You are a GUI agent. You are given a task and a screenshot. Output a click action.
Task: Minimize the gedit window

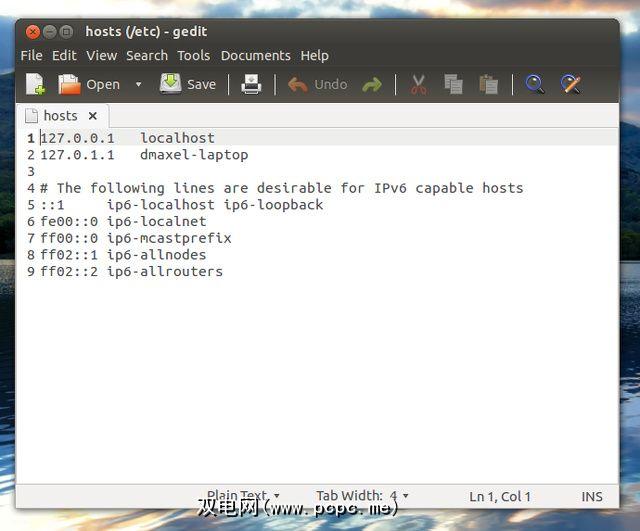point(50,32)
